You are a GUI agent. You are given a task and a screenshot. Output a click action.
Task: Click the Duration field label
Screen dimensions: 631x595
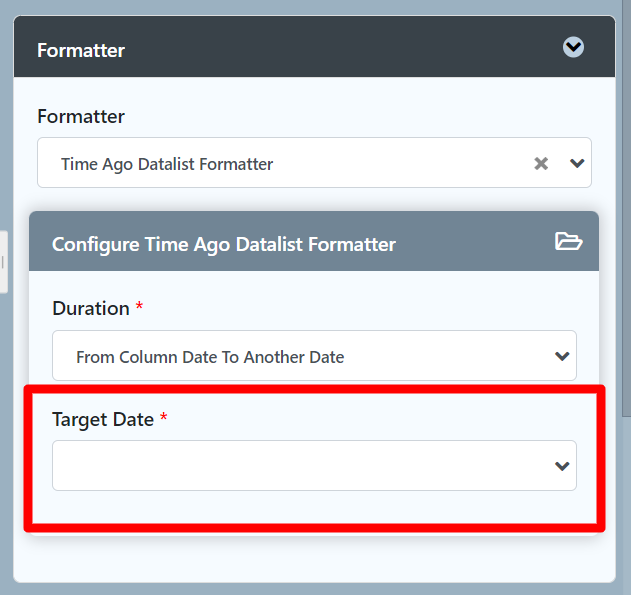90,309
